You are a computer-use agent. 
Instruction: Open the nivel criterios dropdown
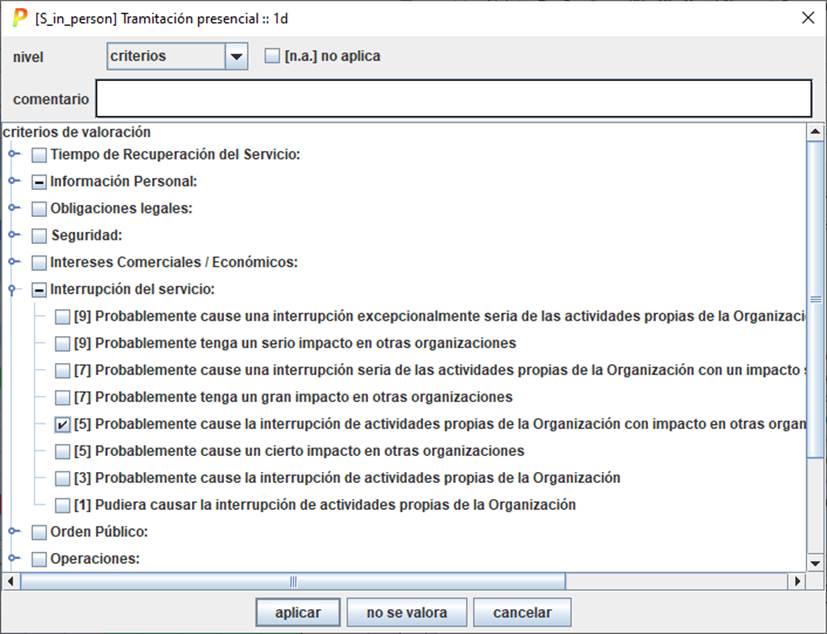(236, 57)
